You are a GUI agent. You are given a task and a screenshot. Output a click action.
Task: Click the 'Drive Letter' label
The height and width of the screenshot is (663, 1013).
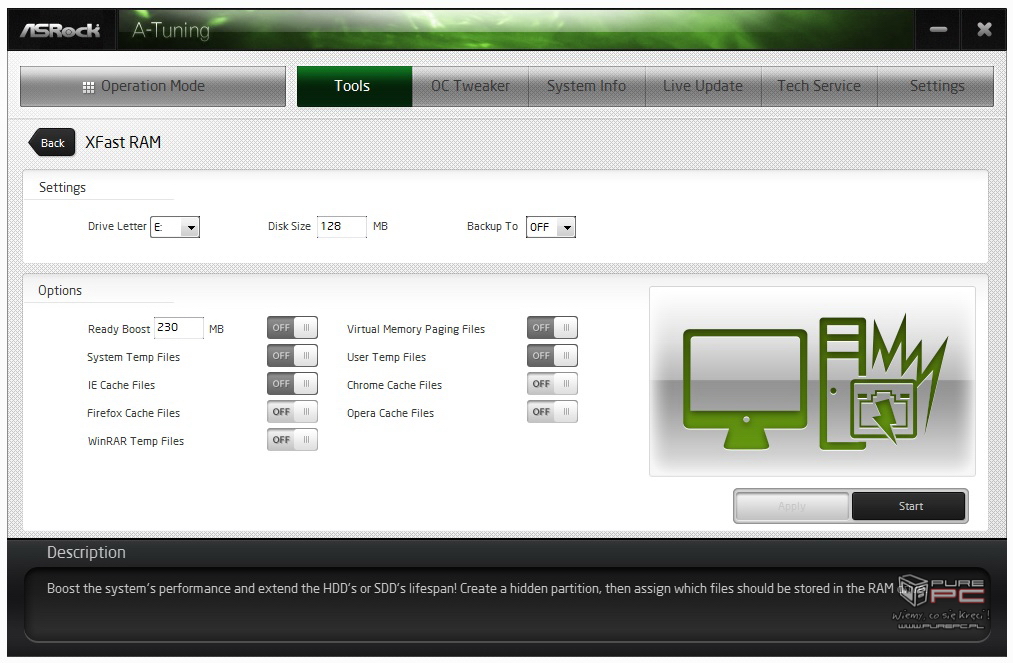(117, 226)
